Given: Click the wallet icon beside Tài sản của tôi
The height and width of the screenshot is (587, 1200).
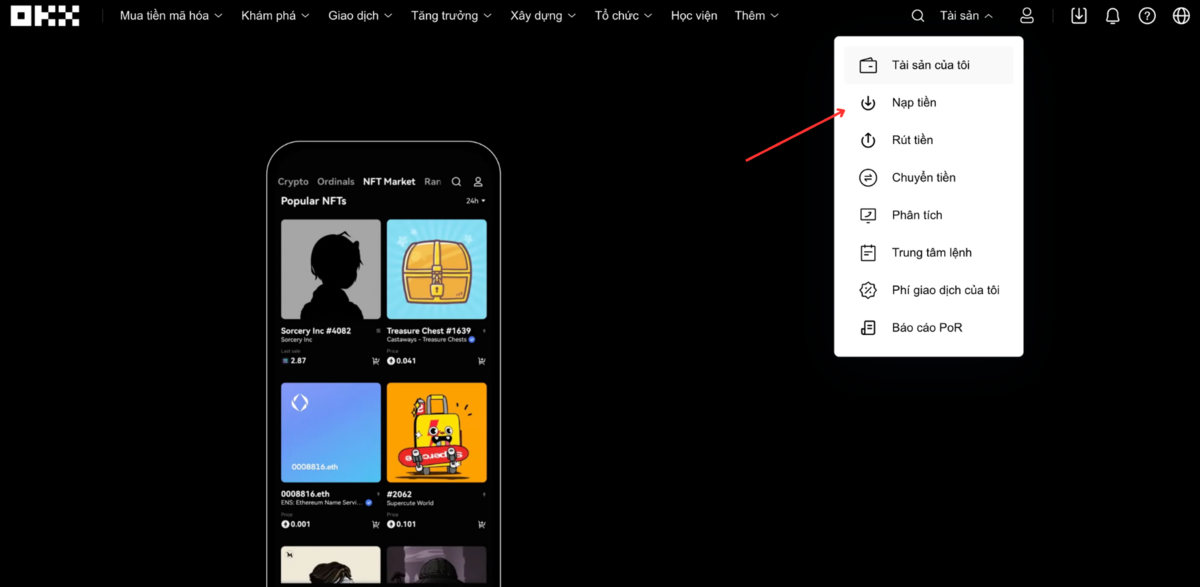Looking at the screenshot, I should [x=868, y=65].
